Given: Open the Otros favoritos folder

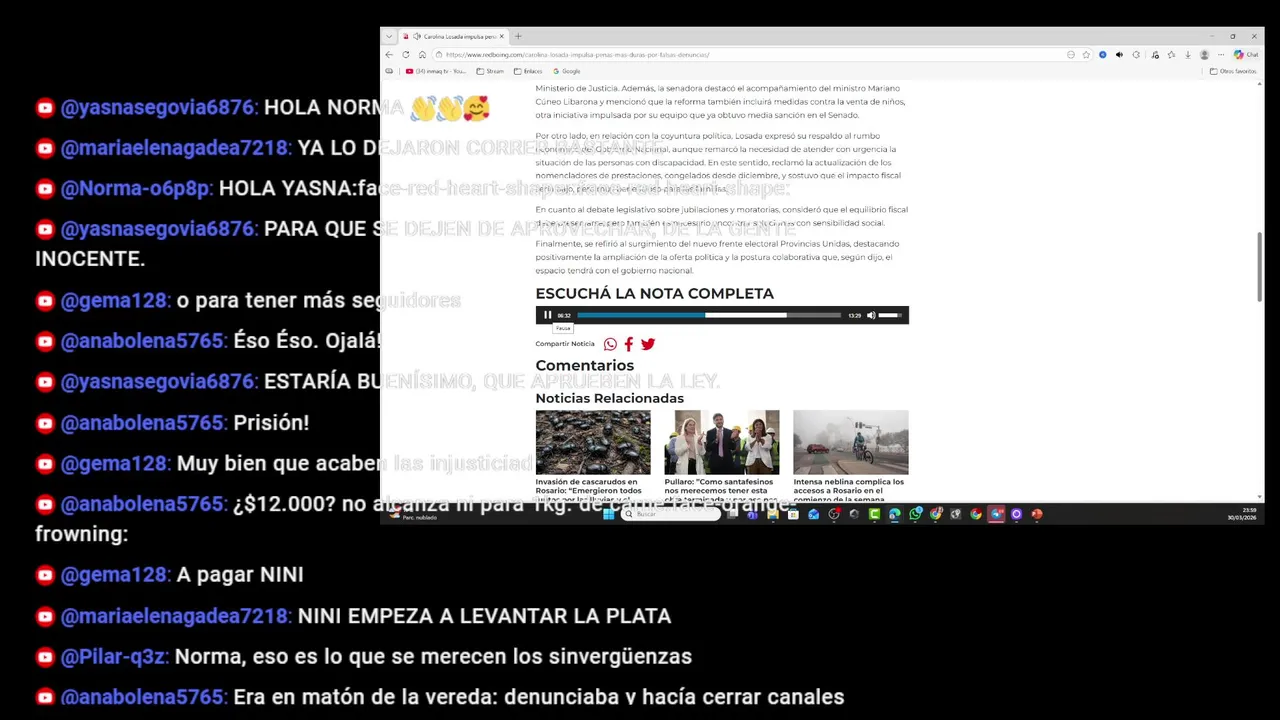Looking at the screenshot, I should click(1233, 71).
